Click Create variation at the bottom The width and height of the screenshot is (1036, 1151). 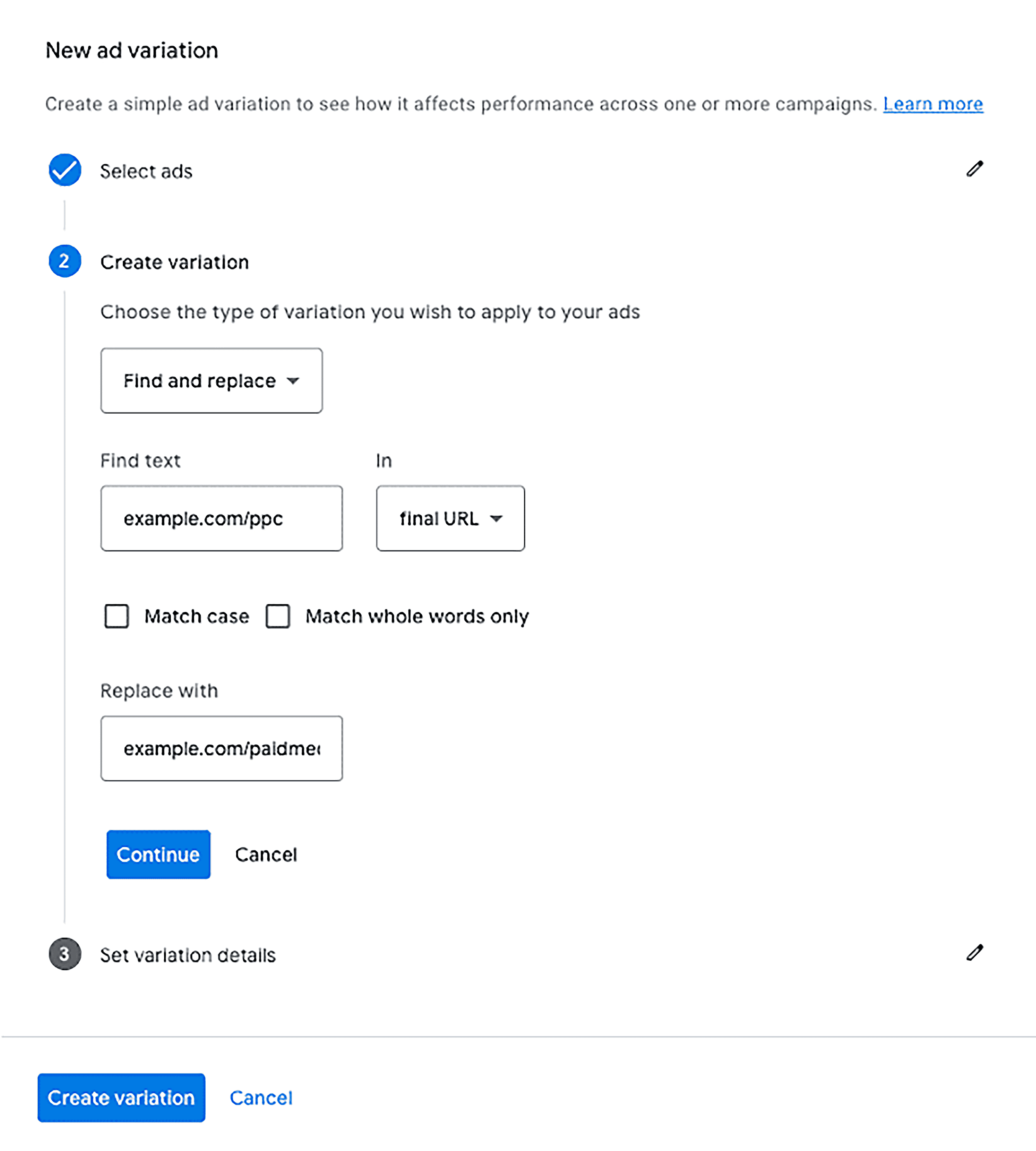click(121, 1098)
